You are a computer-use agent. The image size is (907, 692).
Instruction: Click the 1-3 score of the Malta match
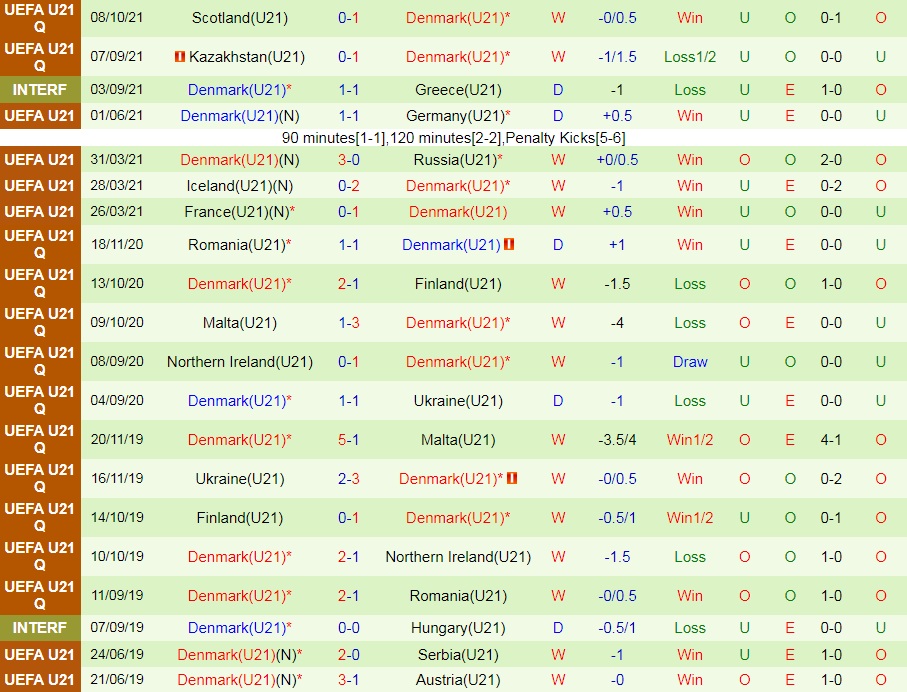coord(348,323)
